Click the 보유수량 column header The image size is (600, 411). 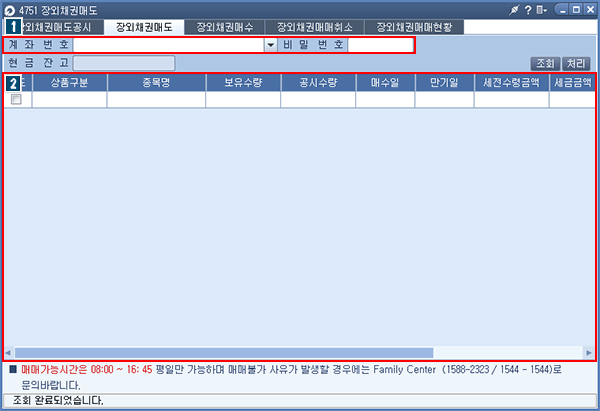pos(243,83)
